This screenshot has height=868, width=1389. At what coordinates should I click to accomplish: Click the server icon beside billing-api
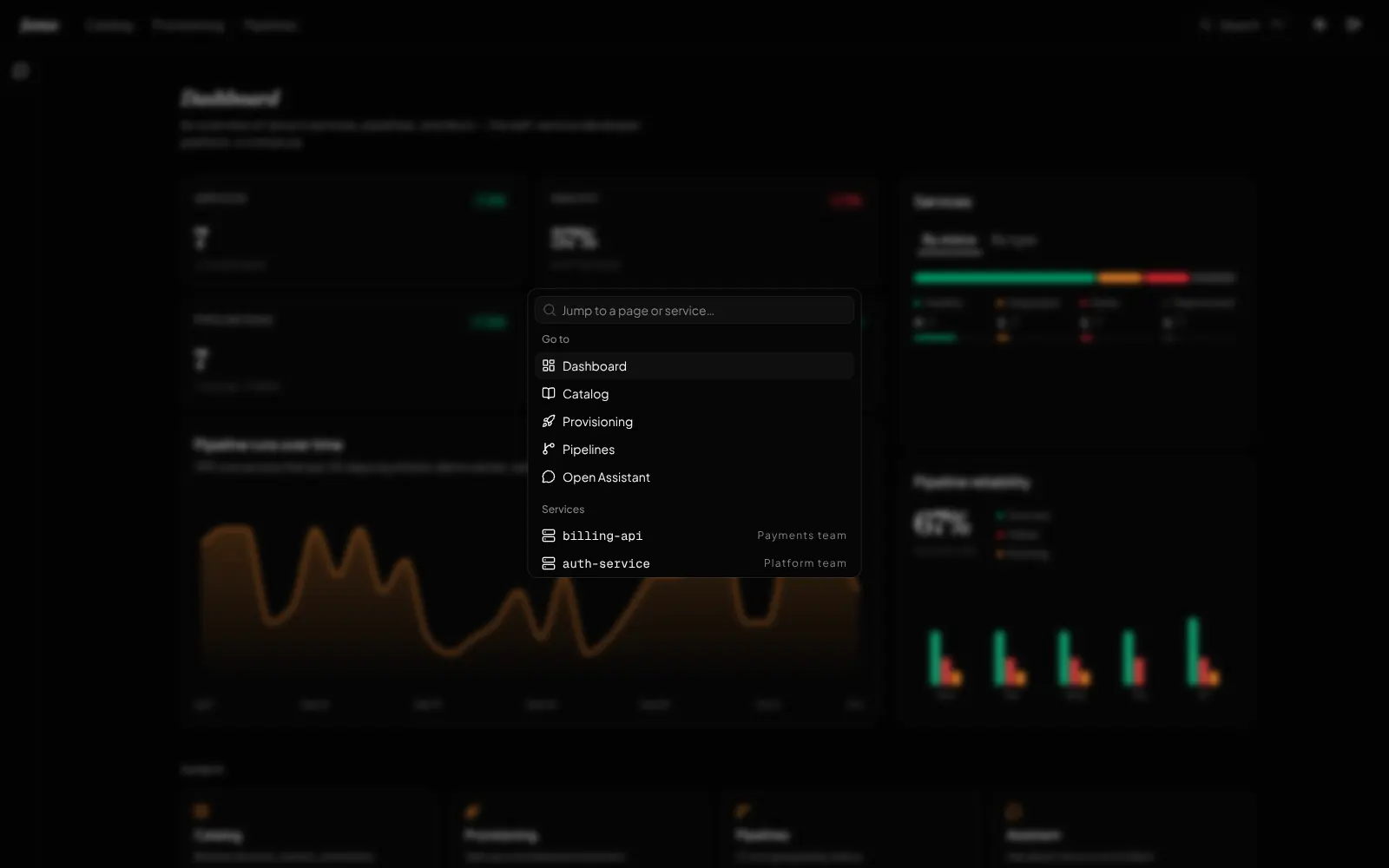549,536
